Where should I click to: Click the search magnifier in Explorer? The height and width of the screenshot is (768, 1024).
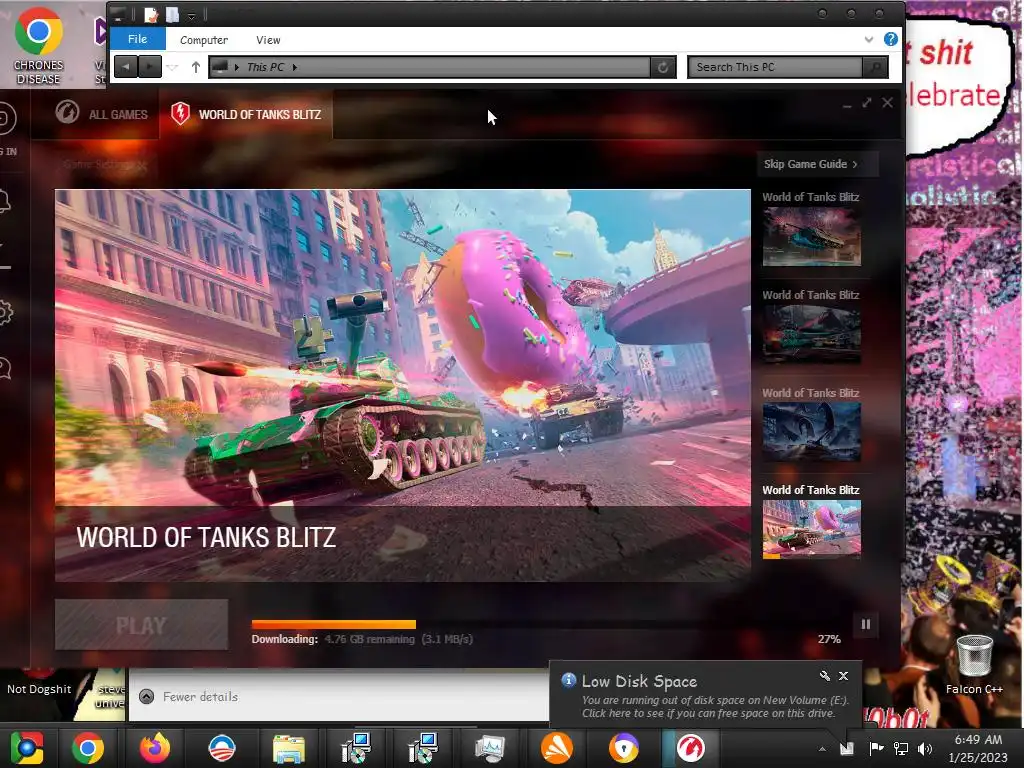875,67
